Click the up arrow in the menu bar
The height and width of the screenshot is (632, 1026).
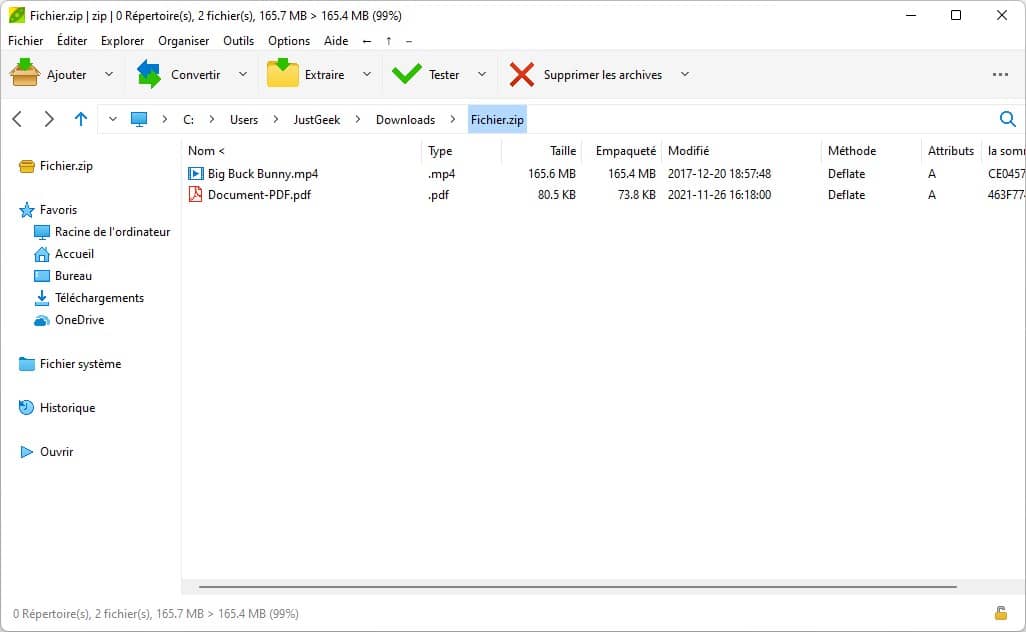tap(389, 41)
